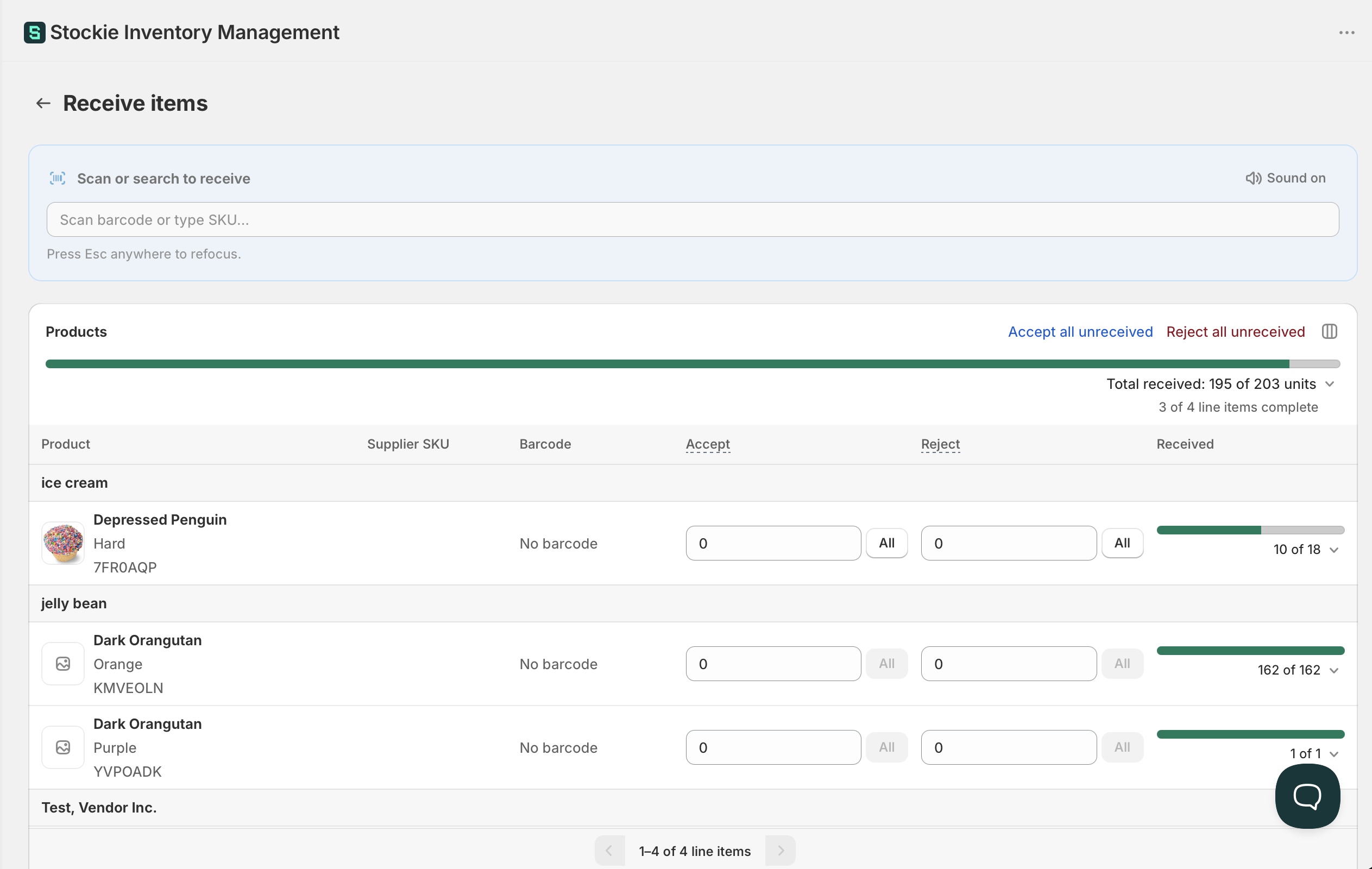This screenshot has height=869, width=1372.
Task: Click the Supplier SKU column header
Action: point(408,444)
